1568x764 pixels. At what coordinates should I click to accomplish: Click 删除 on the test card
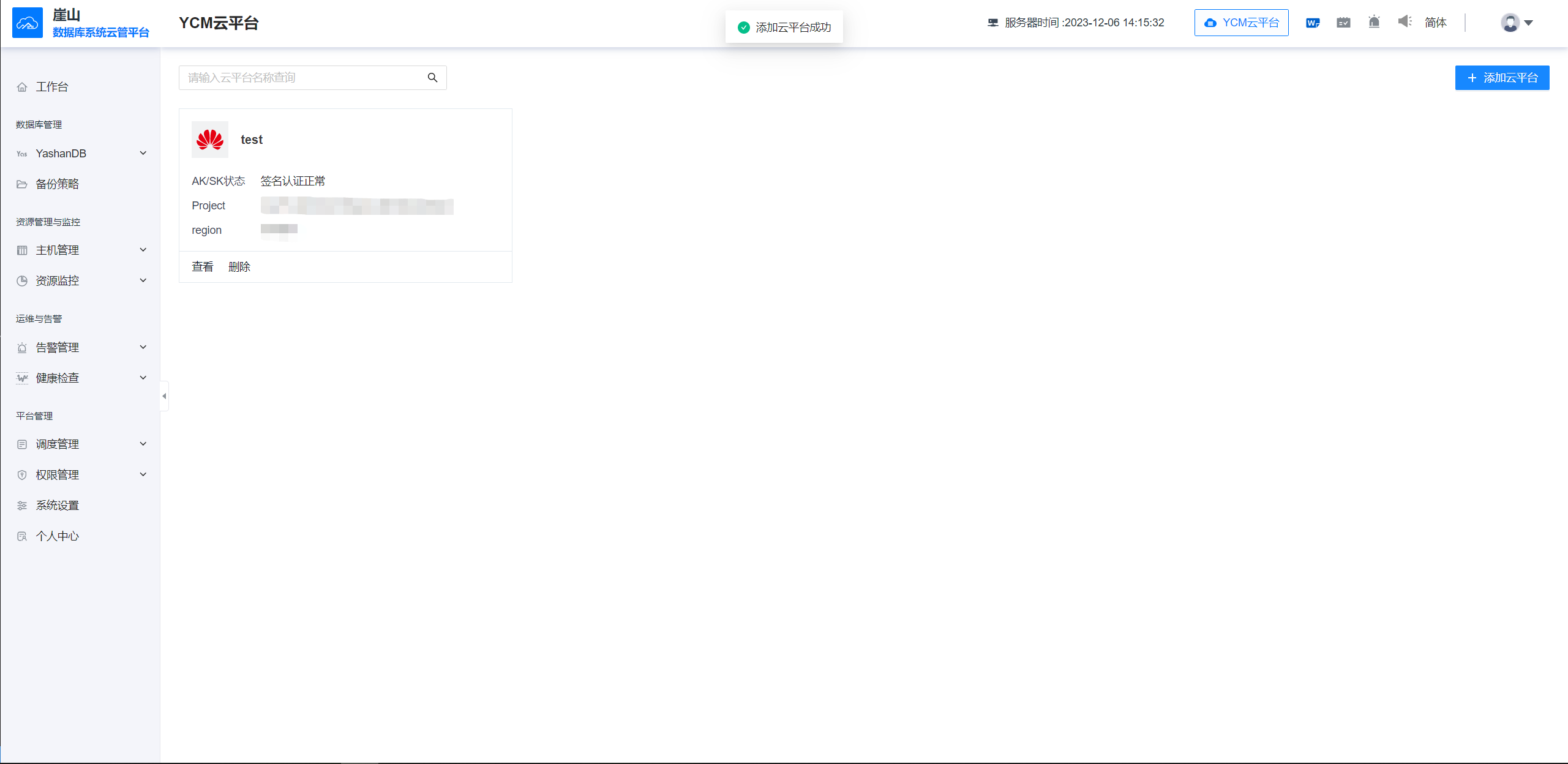(x=239, y=267)
